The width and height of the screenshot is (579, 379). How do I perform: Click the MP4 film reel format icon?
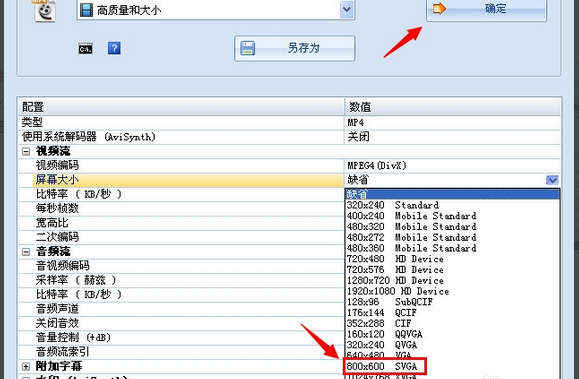[x=45, y=11]
